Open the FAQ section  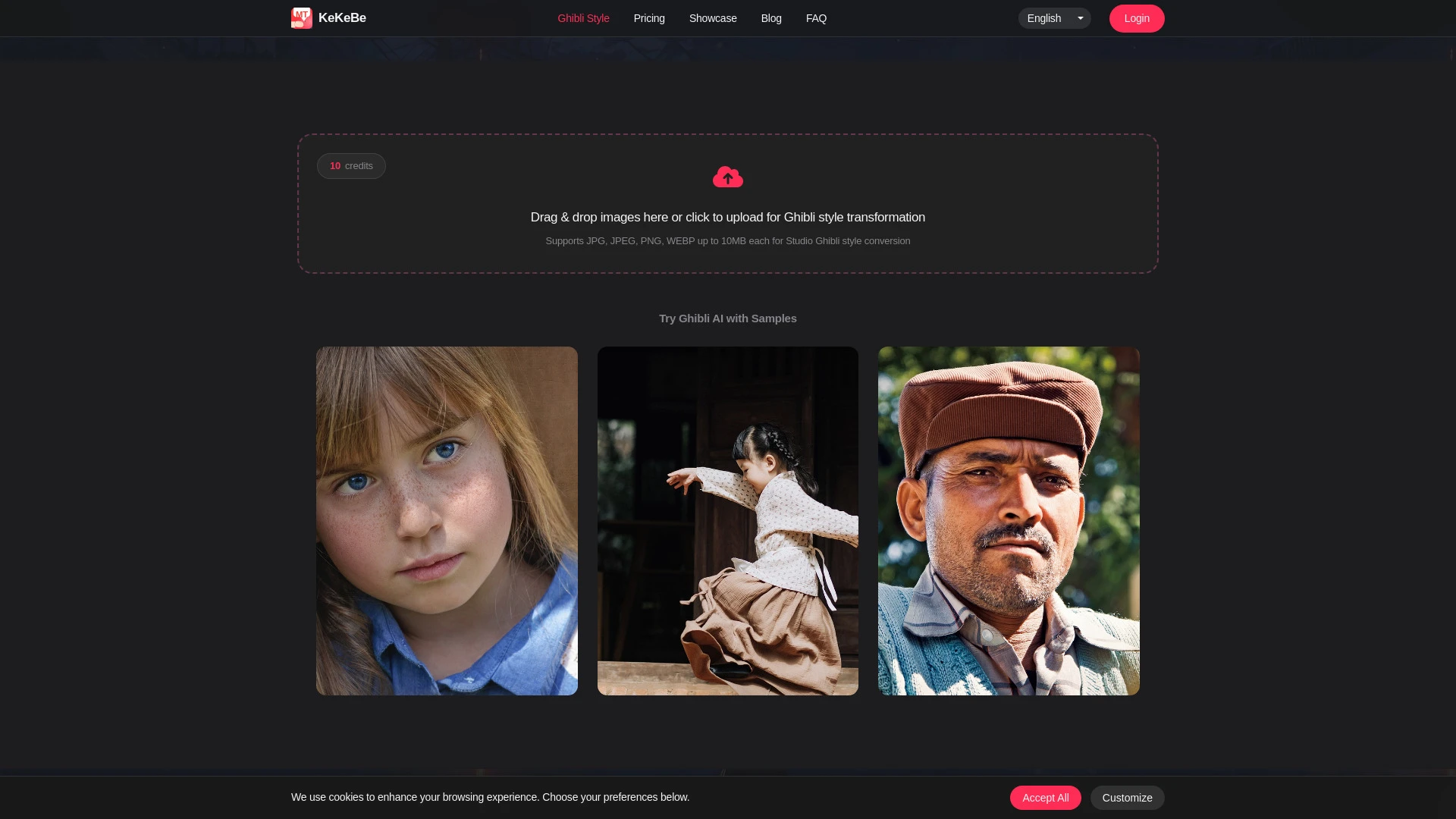point(816,18)
